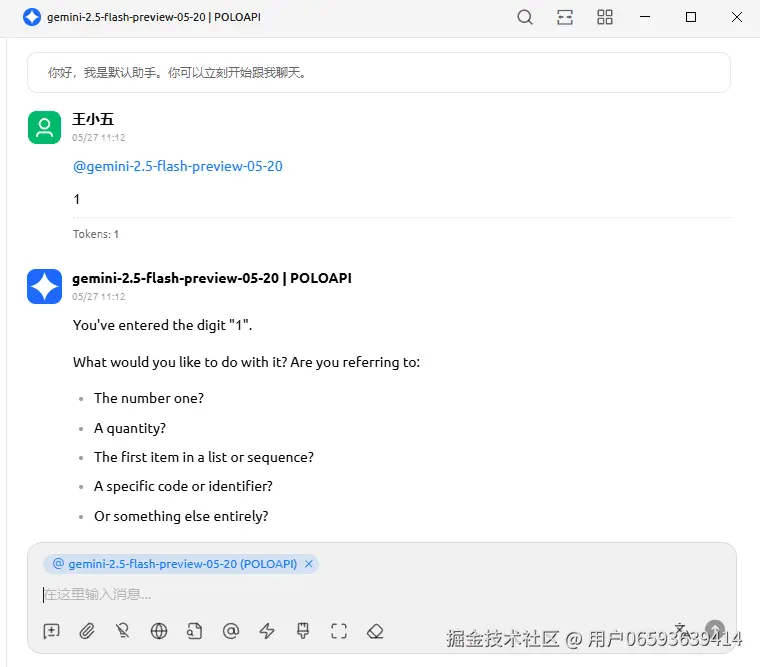Attach a file with the paperclip icon
This screenshot has width=760, height=667.
pos(87,631)
